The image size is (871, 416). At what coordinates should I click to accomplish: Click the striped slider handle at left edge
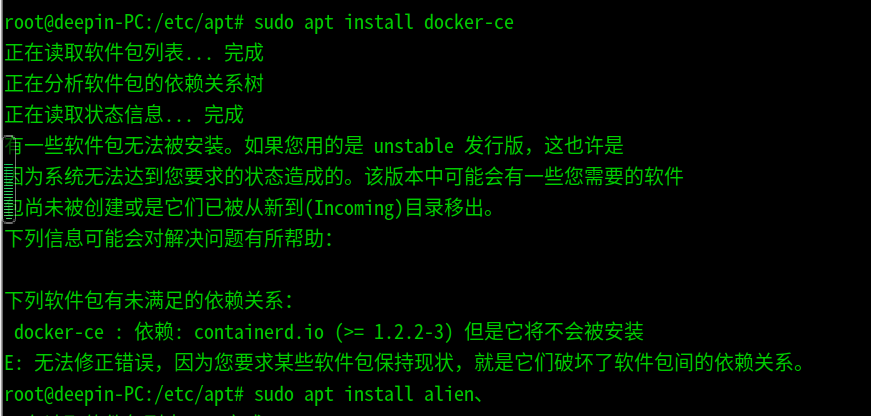[9, 177]
